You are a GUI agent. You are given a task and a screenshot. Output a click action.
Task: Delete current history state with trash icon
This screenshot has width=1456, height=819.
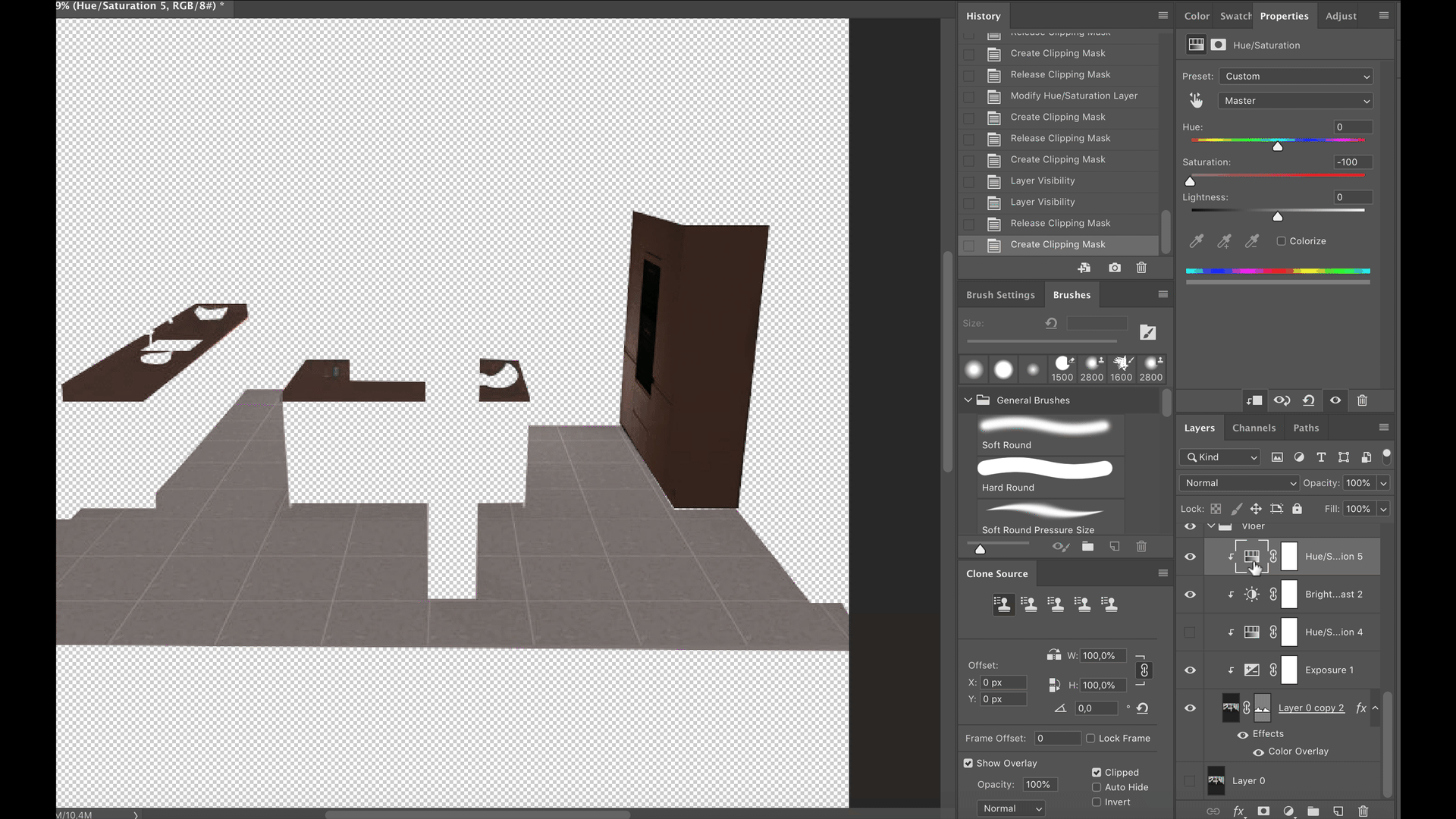point(1141,268)
